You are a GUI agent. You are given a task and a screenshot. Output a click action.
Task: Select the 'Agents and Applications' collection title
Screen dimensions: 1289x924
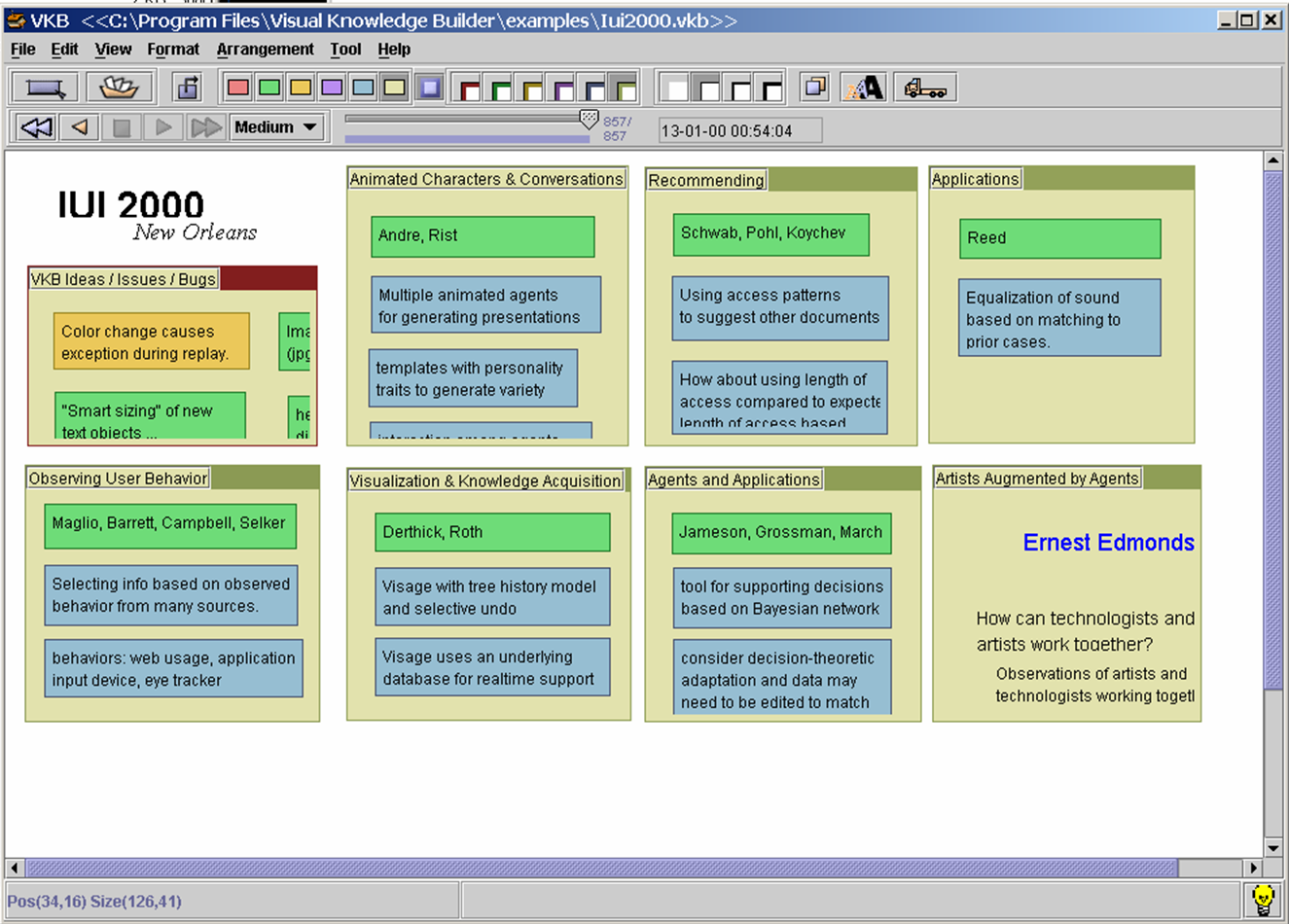tap(734, 480)
